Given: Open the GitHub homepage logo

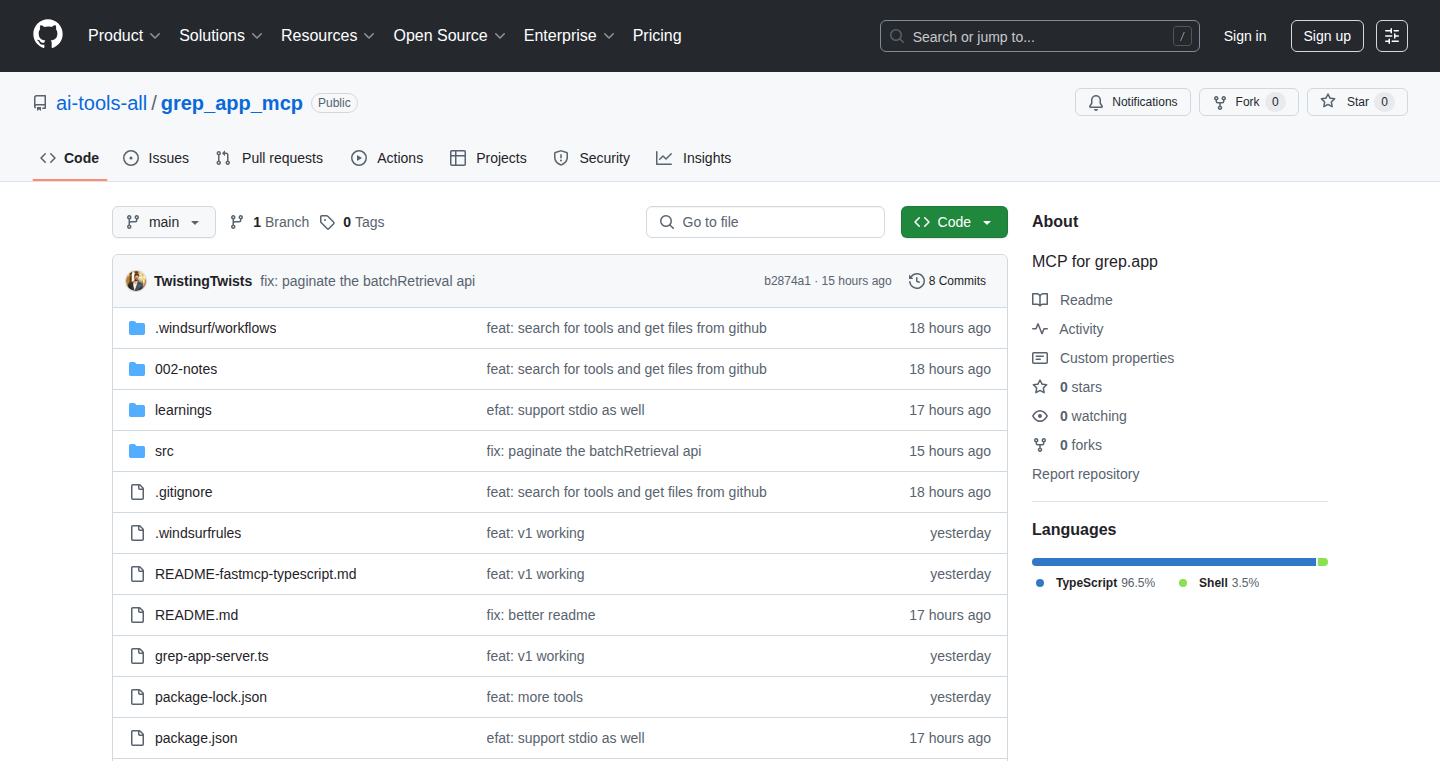Looking at the screenshot, I should click(x=48, y=35).
